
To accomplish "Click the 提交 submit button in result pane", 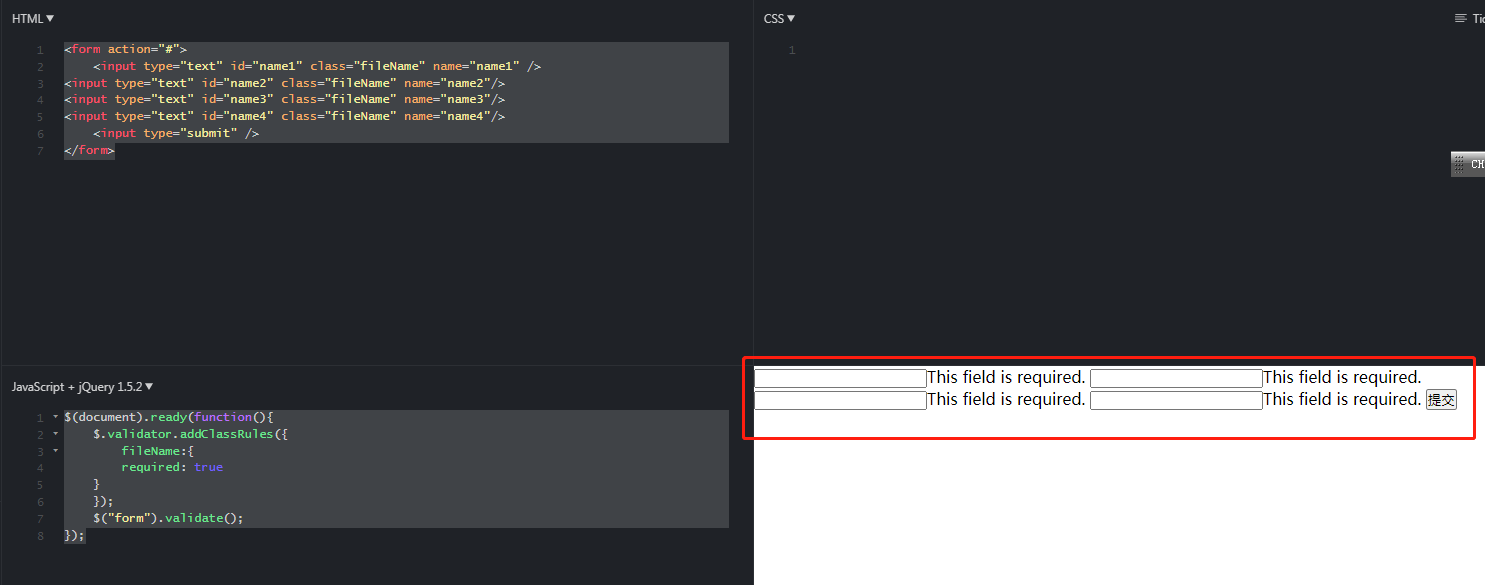I will pos(1440,399).
